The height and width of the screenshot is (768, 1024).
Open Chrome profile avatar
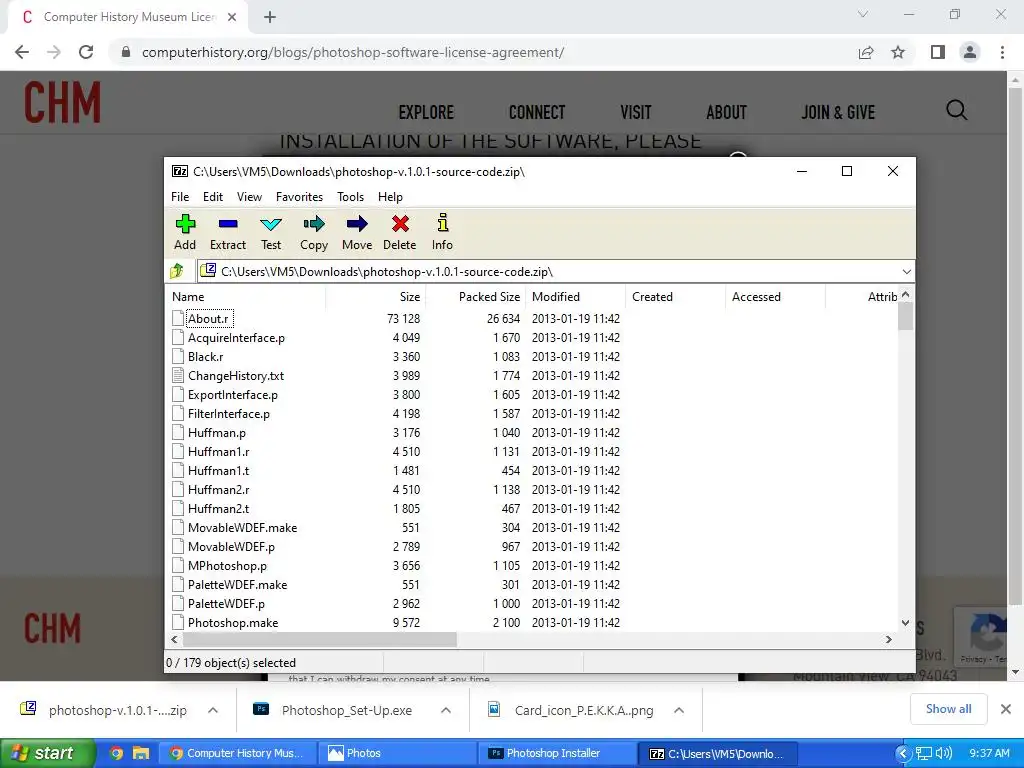pyautogui.click(x=970, y=52)
